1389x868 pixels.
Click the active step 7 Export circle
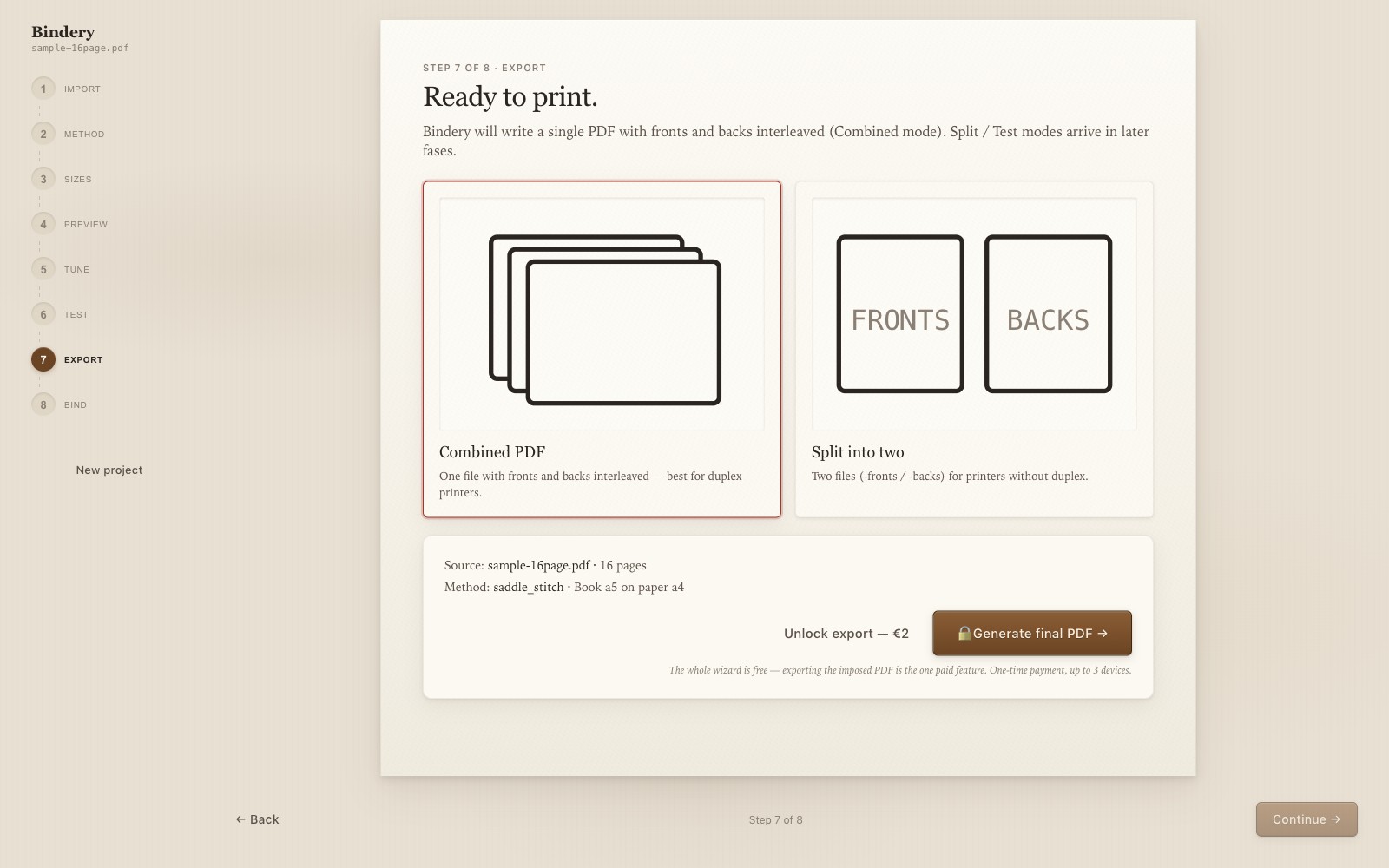[x=43, y=359]
